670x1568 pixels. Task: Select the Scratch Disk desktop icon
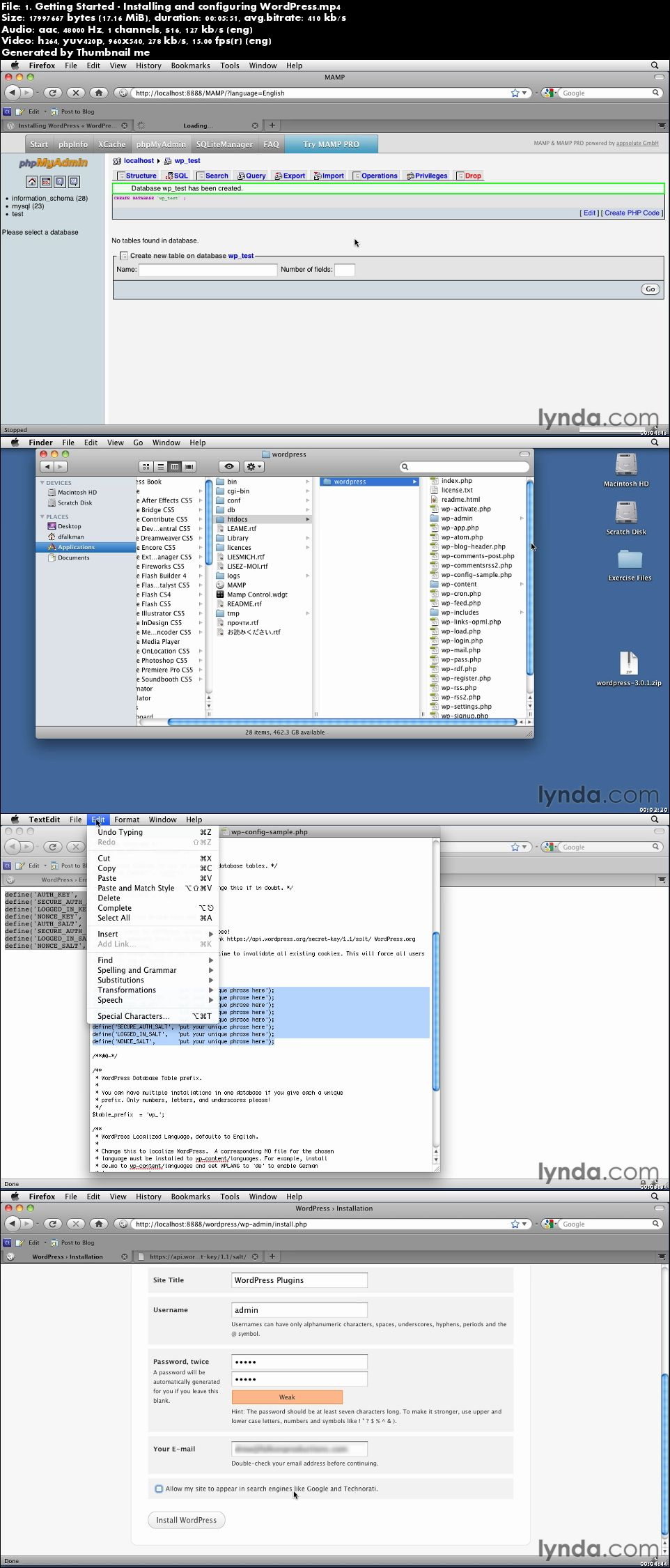(626, 518)
